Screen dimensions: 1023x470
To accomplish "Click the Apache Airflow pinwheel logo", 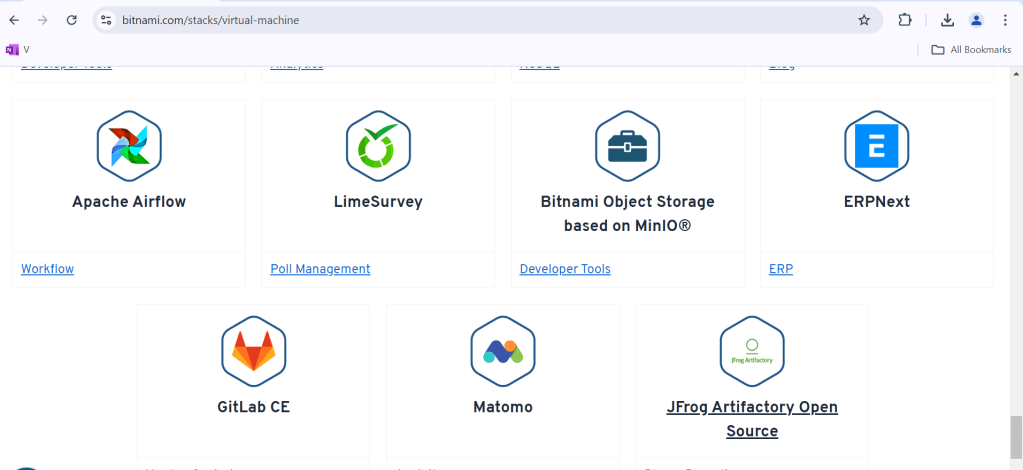I will pyautogui.click(x=129, y=146).
